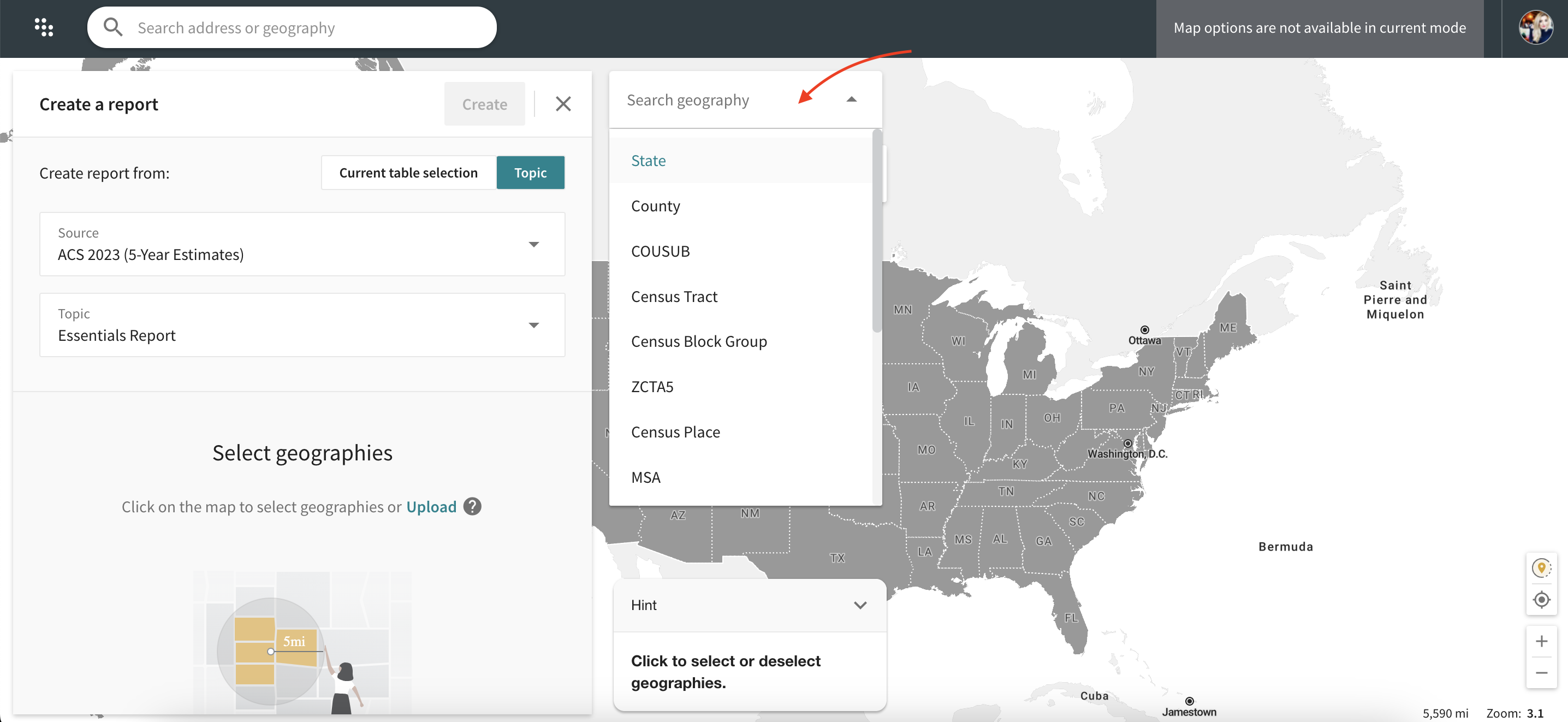Image resolution: width=1568 pixels, height=722 pixels.
Task: Collapse the Hint panel chevron
Action: (x=859, y=605)
